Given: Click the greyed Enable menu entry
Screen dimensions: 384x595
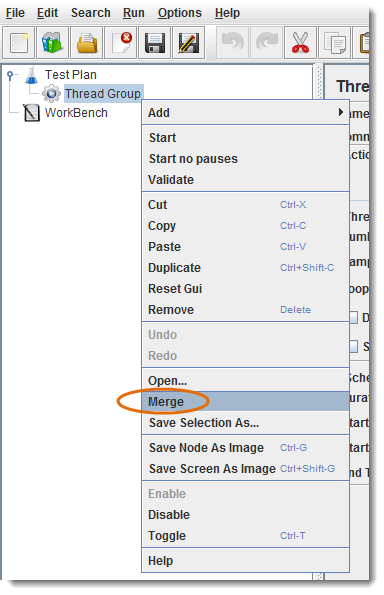Looking at the screenshot, I should (246, 494).
